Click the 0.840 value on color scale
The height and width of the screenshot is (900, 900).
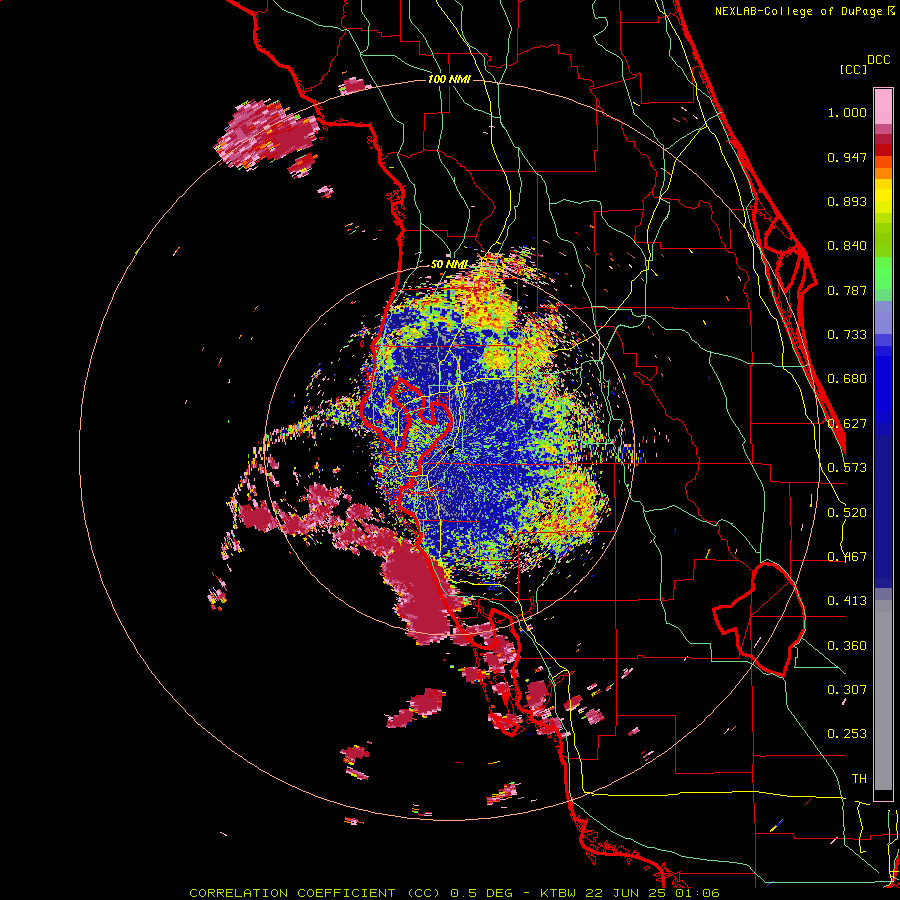(847, 246)
